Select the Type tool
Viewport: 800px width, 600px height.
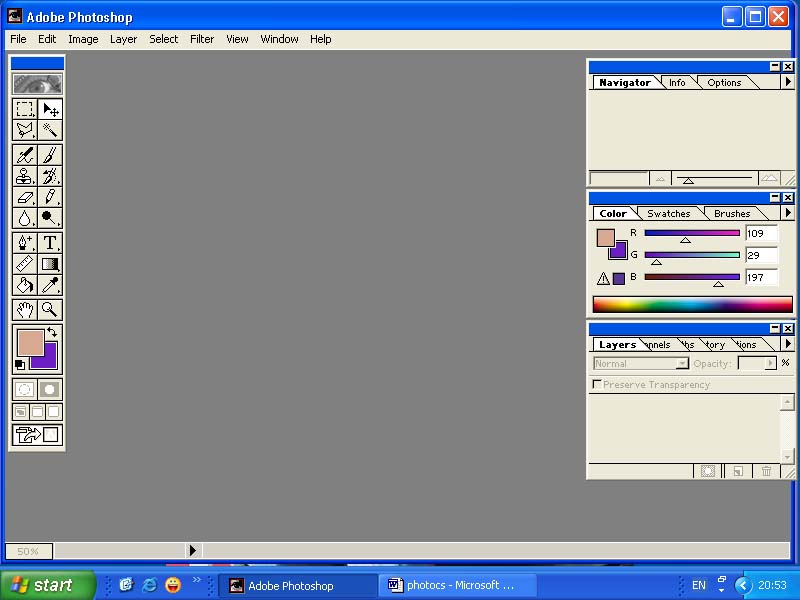(x=50, y=243)
